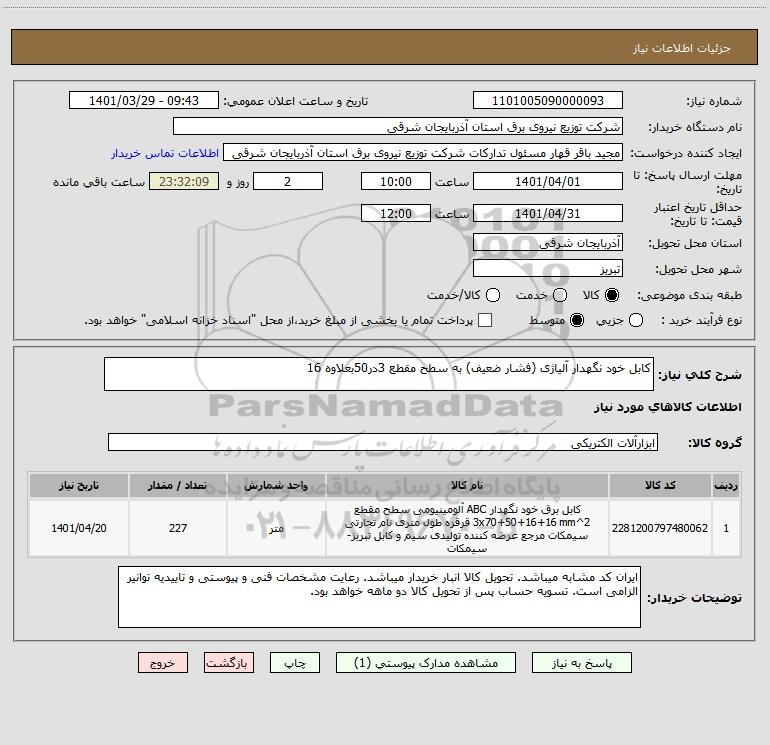Click item code 2281200797480062 cell
Viewport: 770px width, 745px height.
point(660,528)
